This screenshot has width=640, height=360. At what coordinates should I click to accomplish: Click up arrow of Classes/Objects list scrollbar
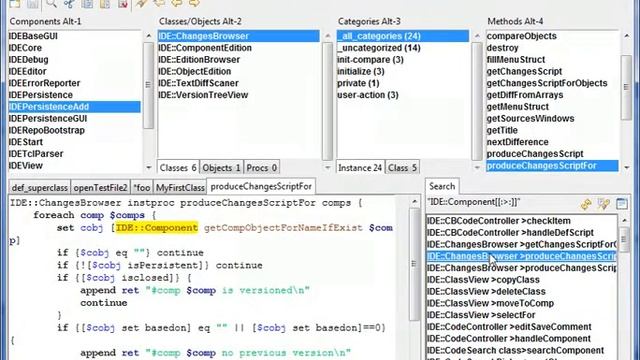tap(327, 36)
